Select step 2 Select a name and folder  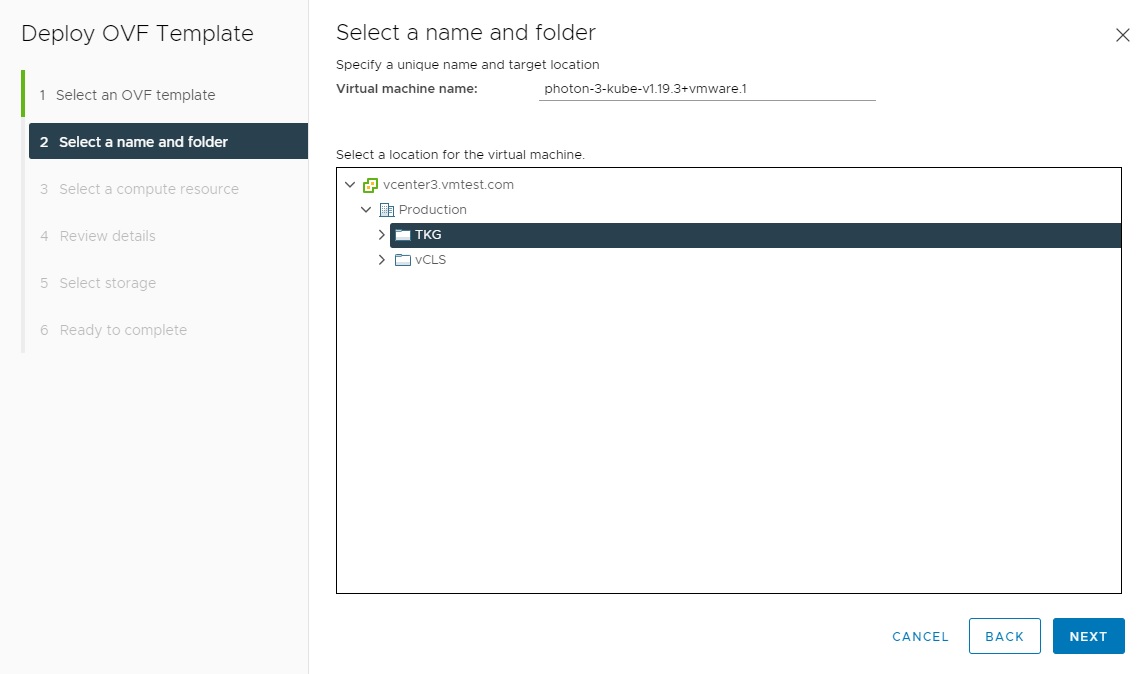[x=143, y=142]
